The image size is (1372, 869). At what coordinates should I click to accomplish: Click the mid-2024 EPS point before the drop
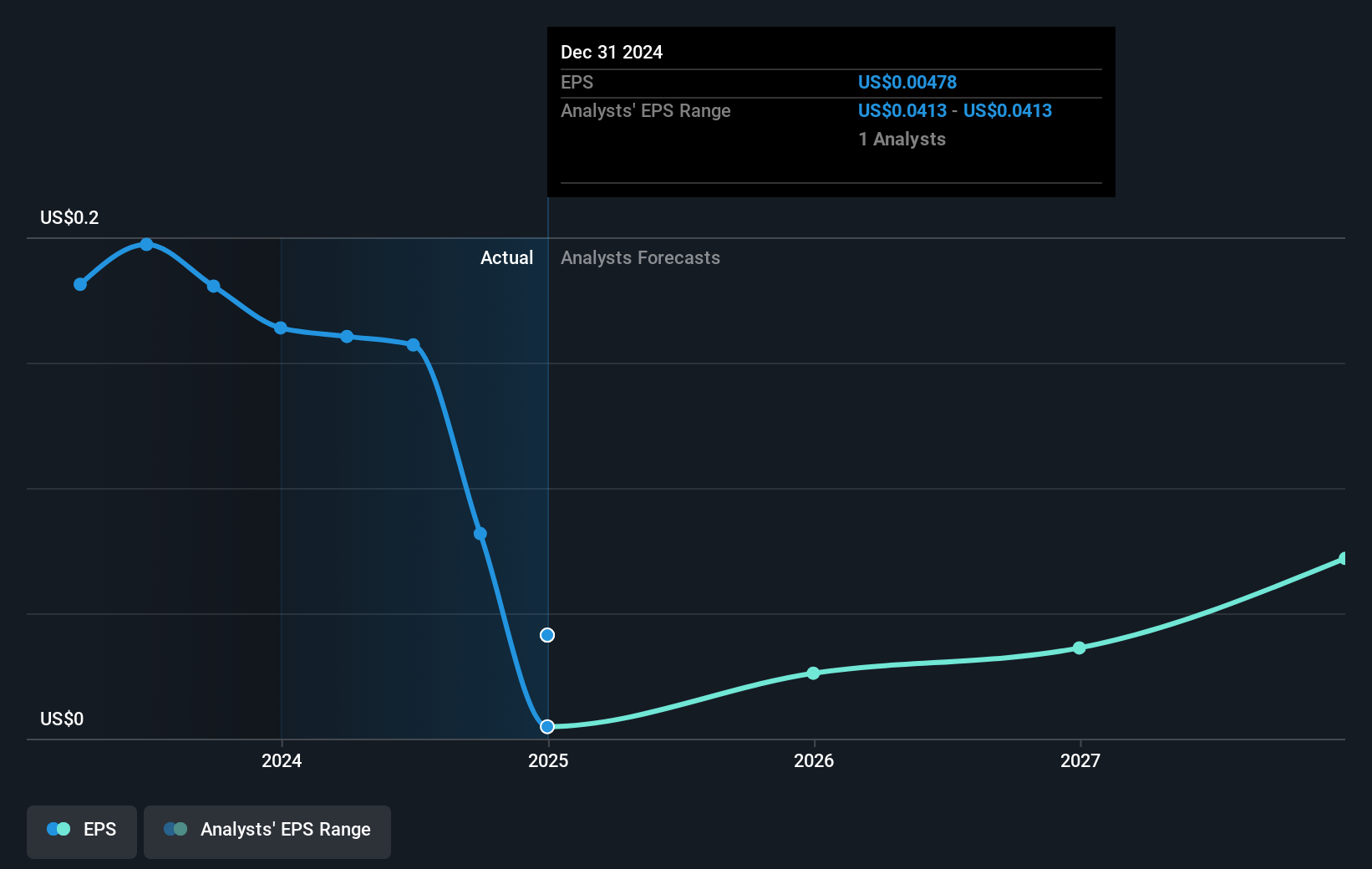pos(414,344)
